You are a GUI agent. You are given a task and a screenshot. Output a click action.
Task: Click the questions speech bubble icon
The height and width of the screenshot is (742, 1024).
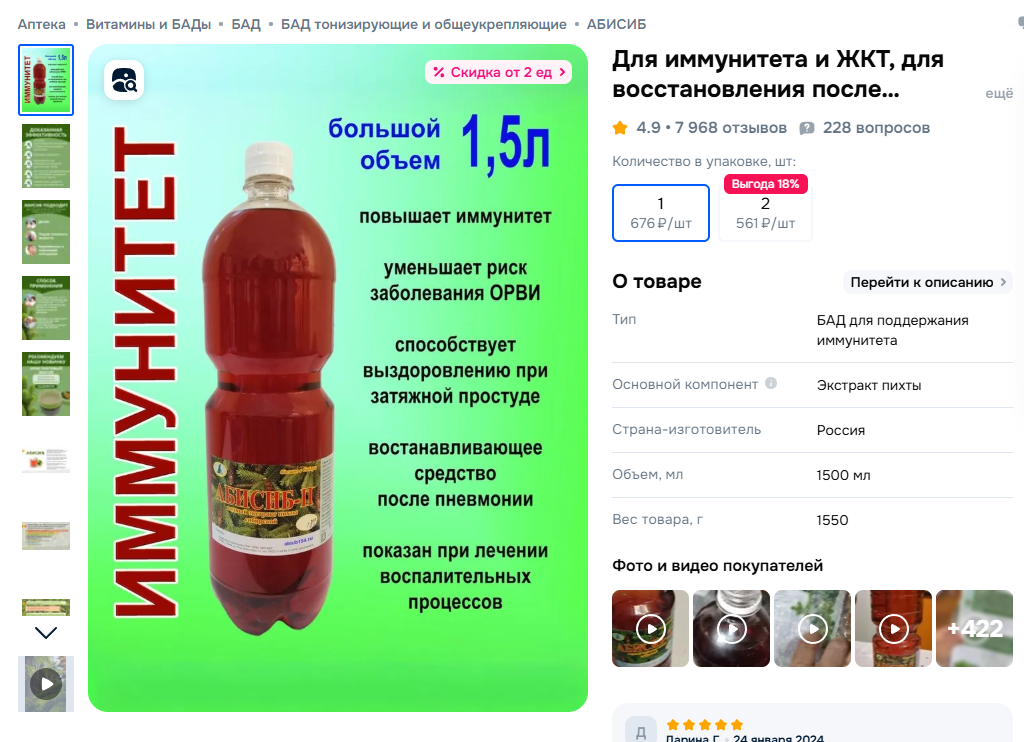click(x=807, y=128)
